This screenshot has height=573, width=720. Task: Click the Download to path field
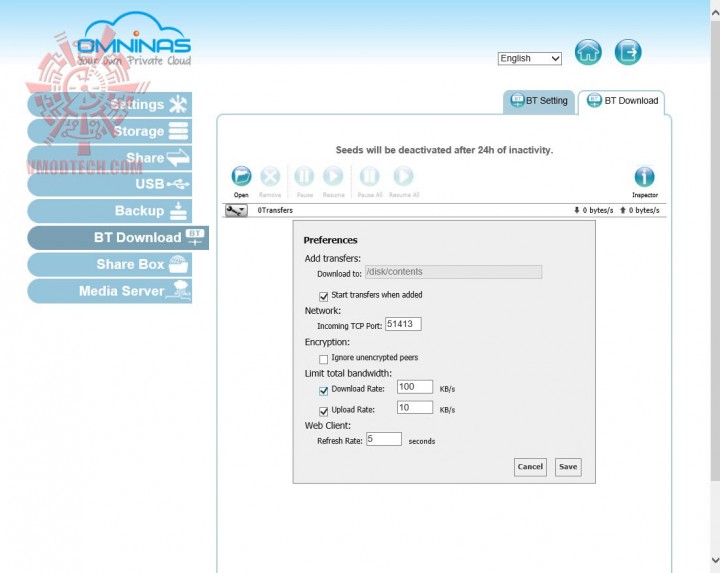[453, 272]
